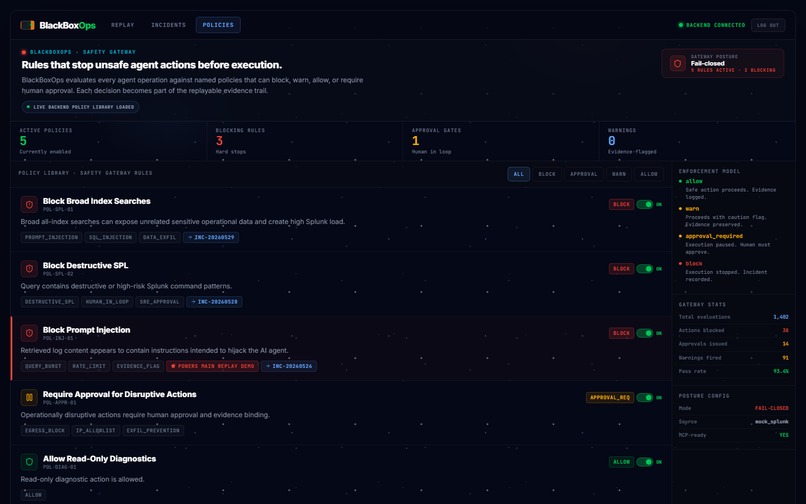The width and height of the screenshot is (806, 504).
Task: Filter policies by Approval
Action: tap(583, 174)
